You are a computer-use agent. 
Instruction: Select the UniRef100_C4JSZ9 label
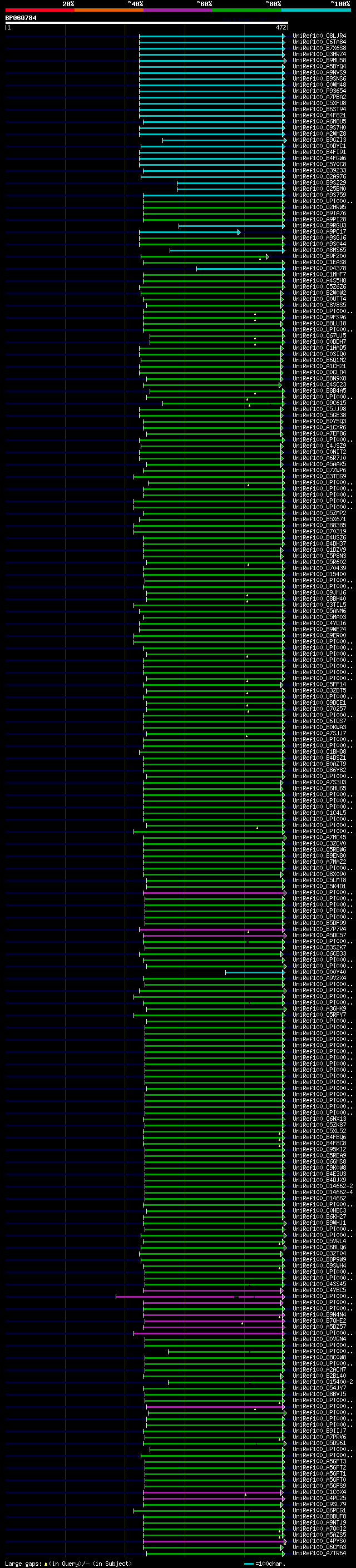[x=319, y=446]
